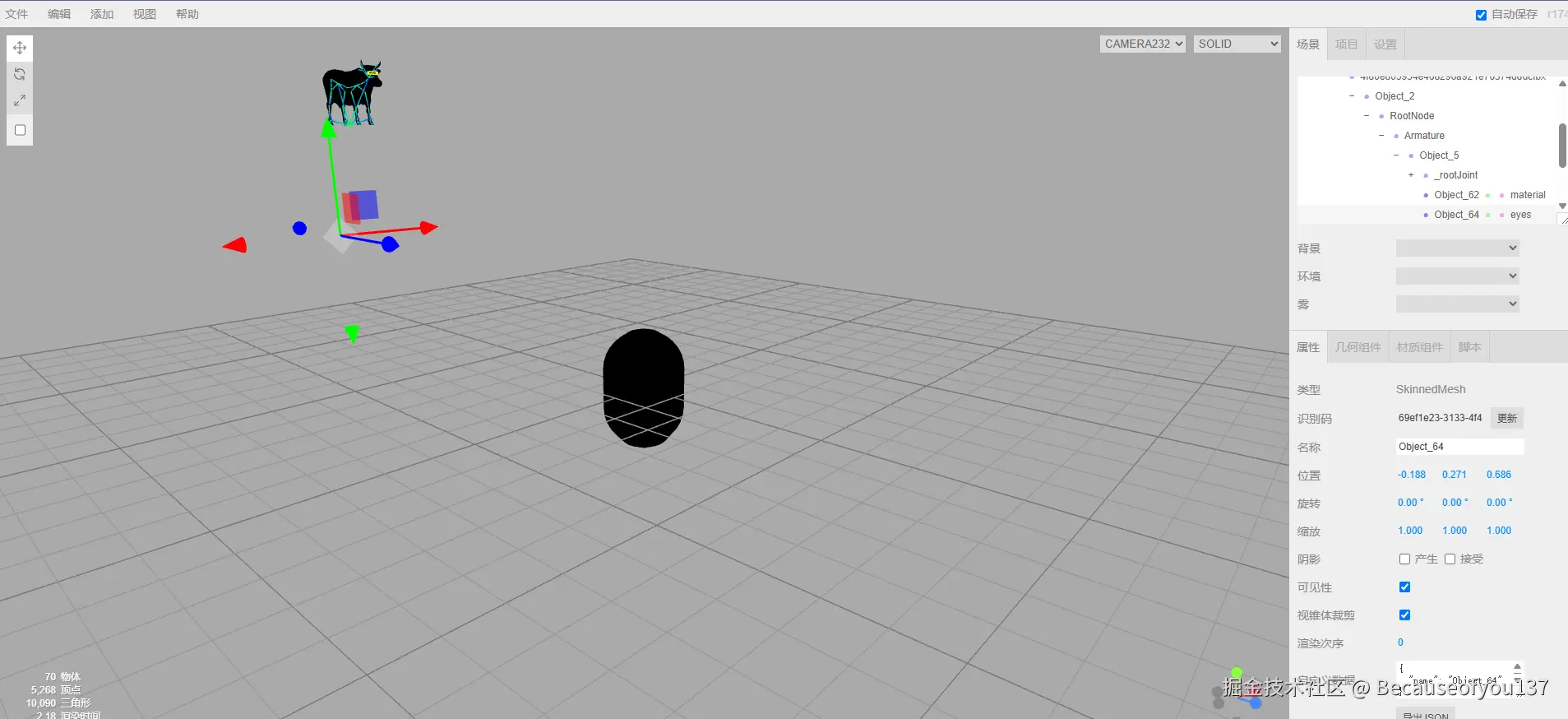Enable the 产生 cast shadow checkbox

[x=1404, y=559]
